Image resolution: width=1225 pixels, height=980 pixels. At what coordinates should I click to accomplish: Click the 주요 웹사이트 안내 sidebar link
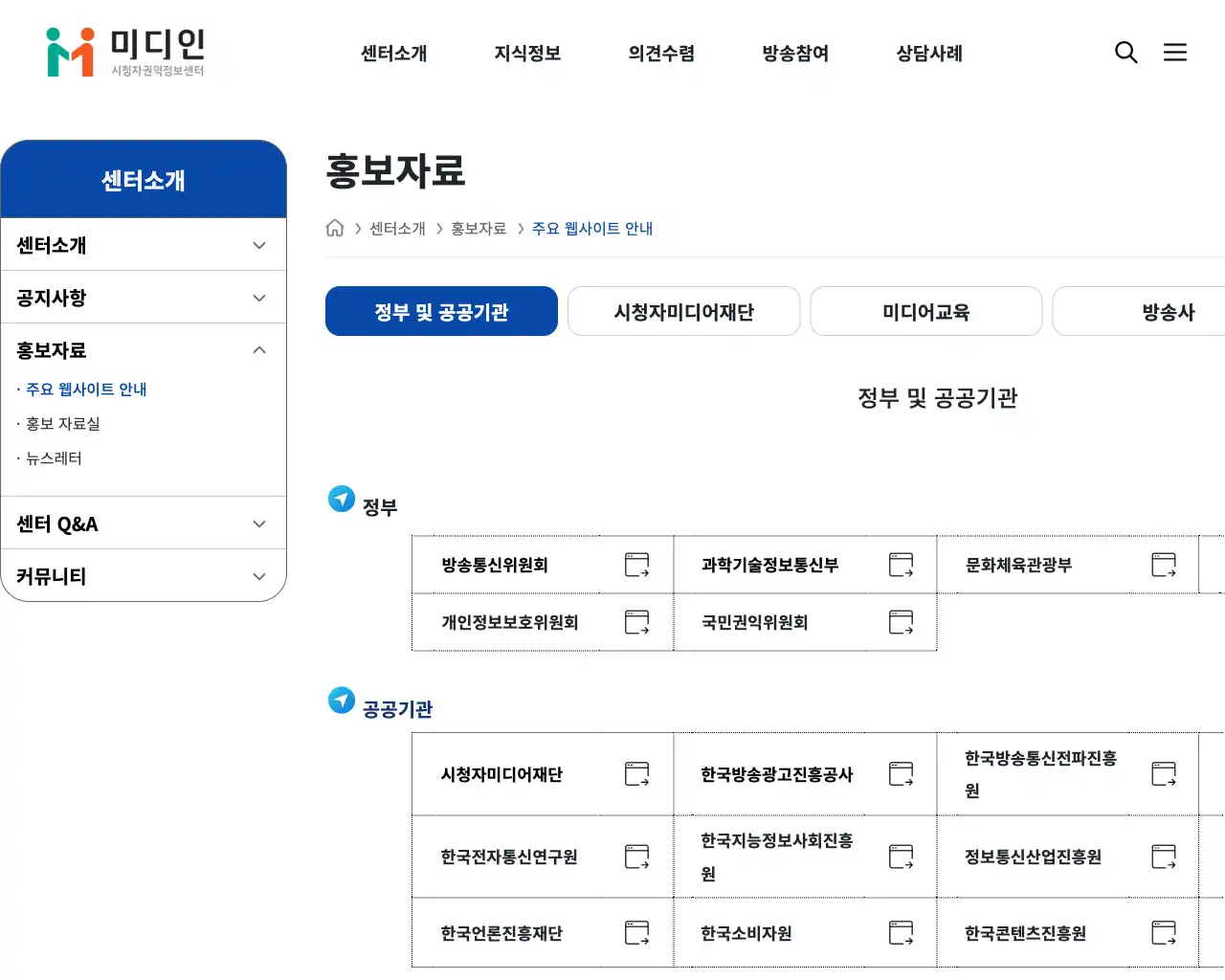[x=87, y=389]
